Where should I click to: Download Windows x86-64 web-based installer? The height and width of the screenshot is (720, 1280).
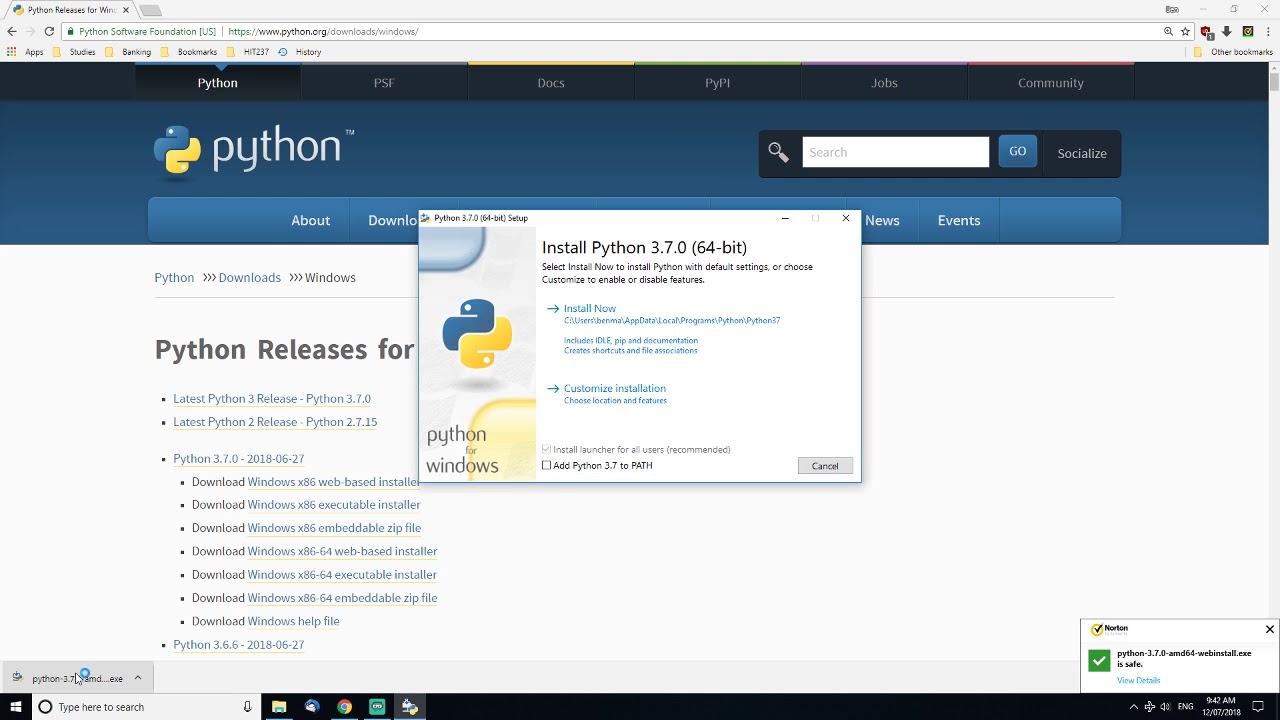pos(342,551)
